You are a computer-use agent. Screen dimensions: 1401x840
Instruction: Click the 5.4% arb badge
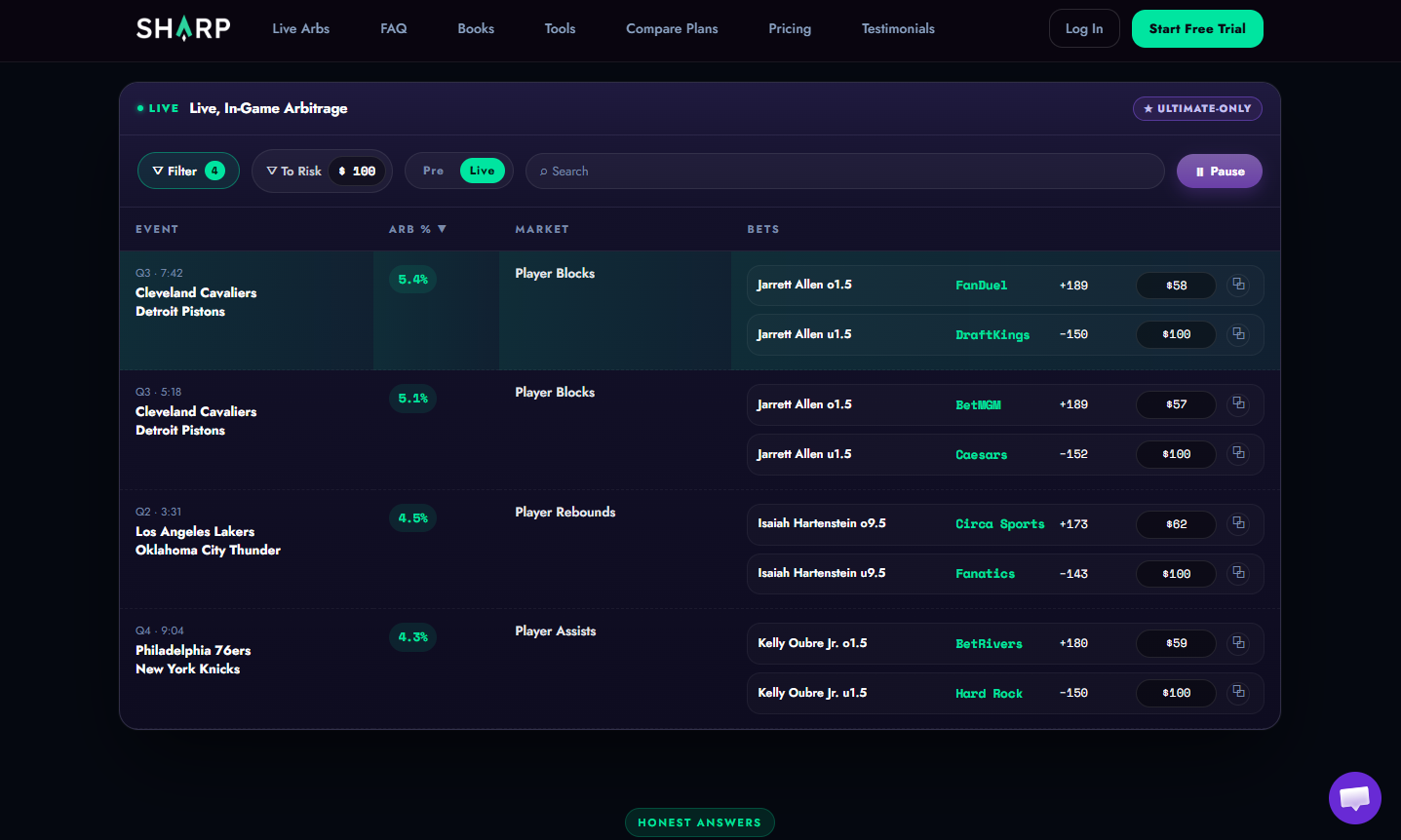[412, 280]
